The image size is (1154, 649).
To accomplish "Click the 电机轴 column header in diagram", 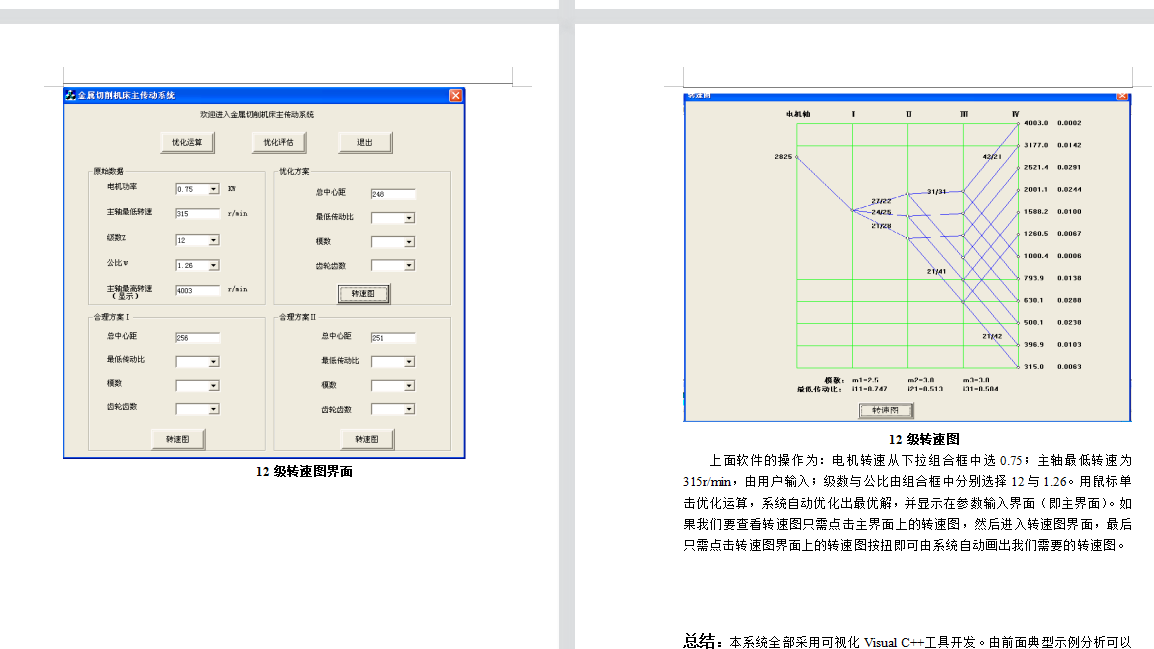I will pyautogui.click(x=798, y=114).
